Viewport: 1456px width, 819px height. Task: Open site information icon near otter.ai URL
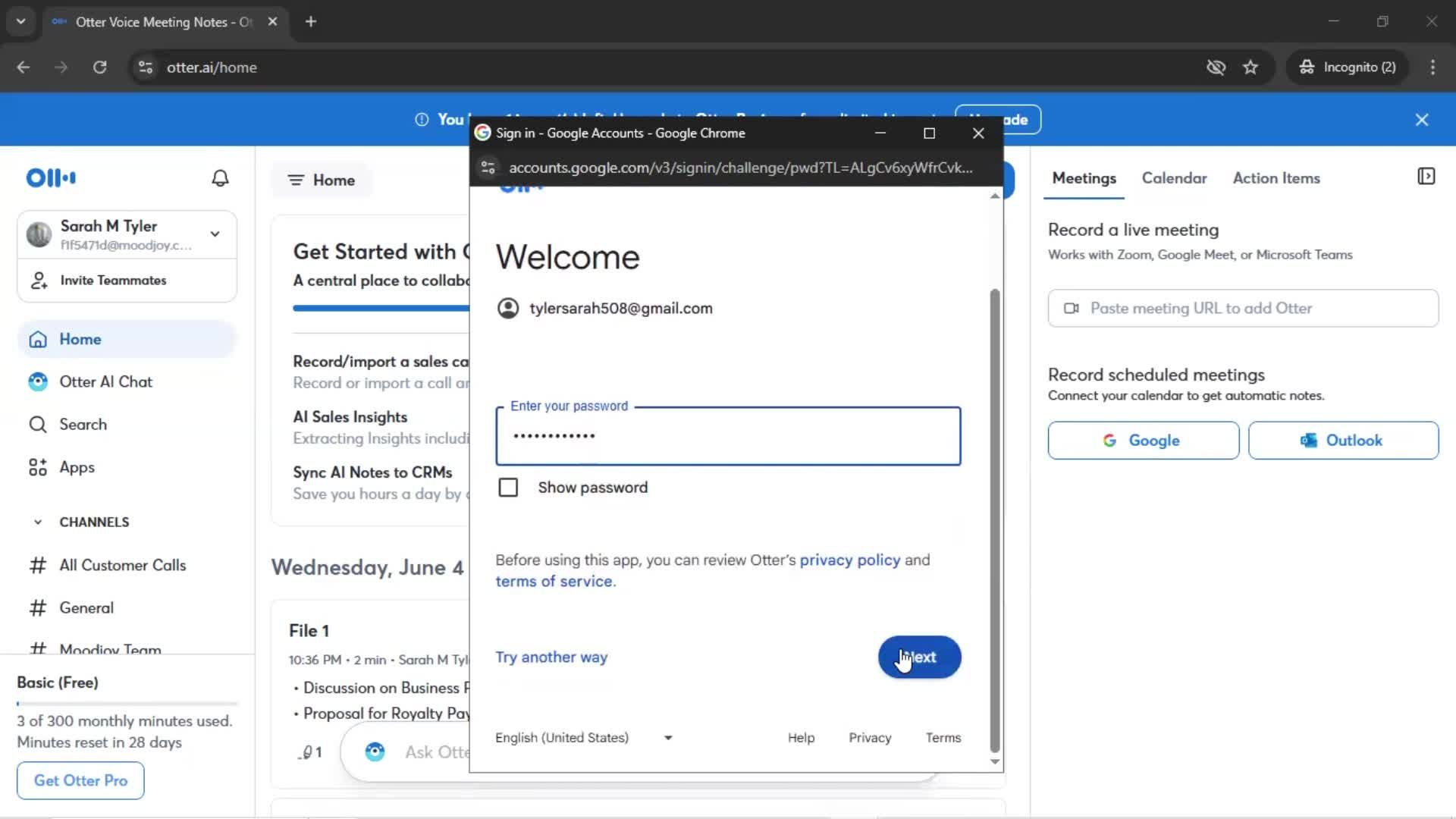(146, 67)
